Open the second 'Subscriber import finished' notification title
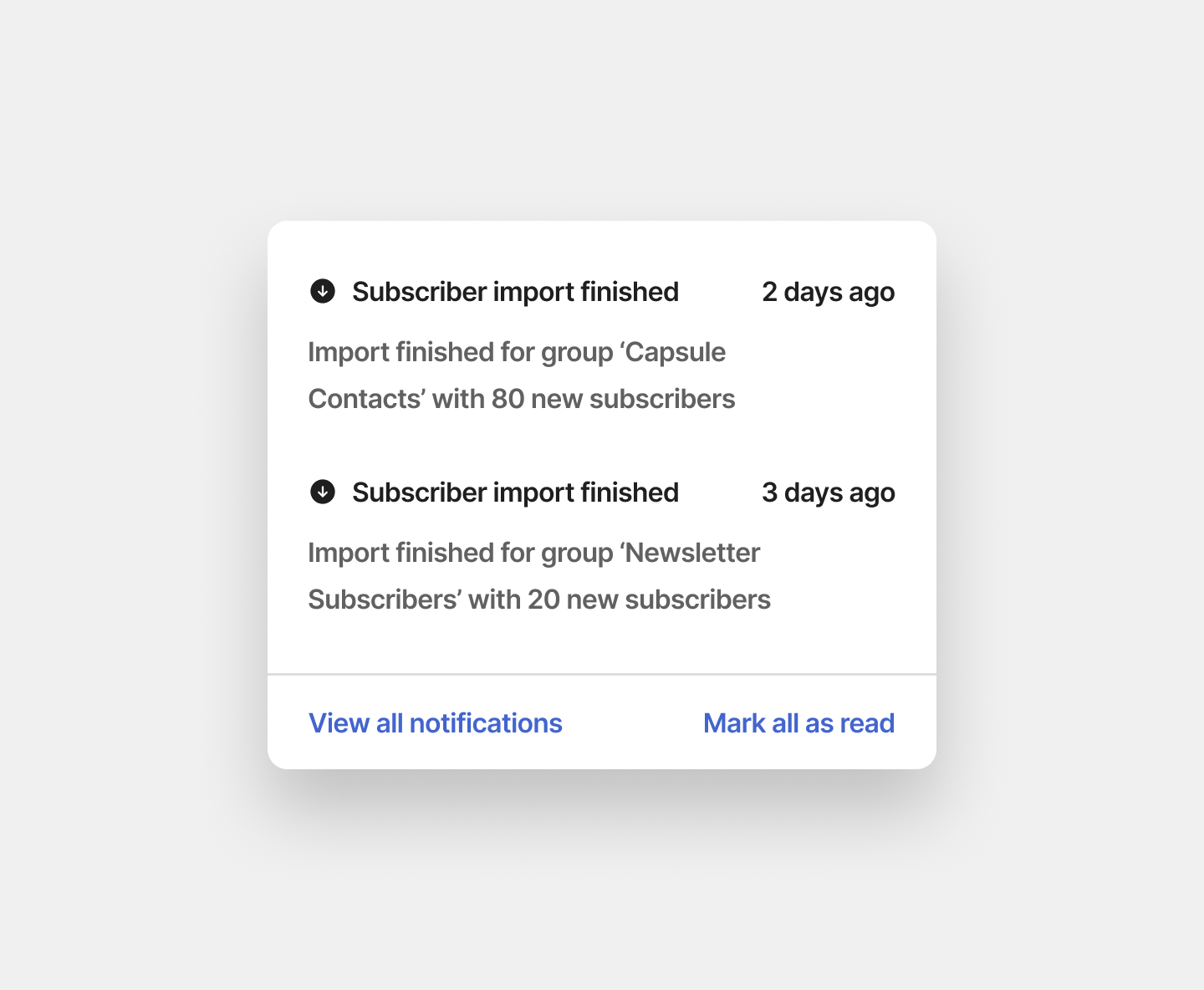1204x990 pixels. point(515,492)
